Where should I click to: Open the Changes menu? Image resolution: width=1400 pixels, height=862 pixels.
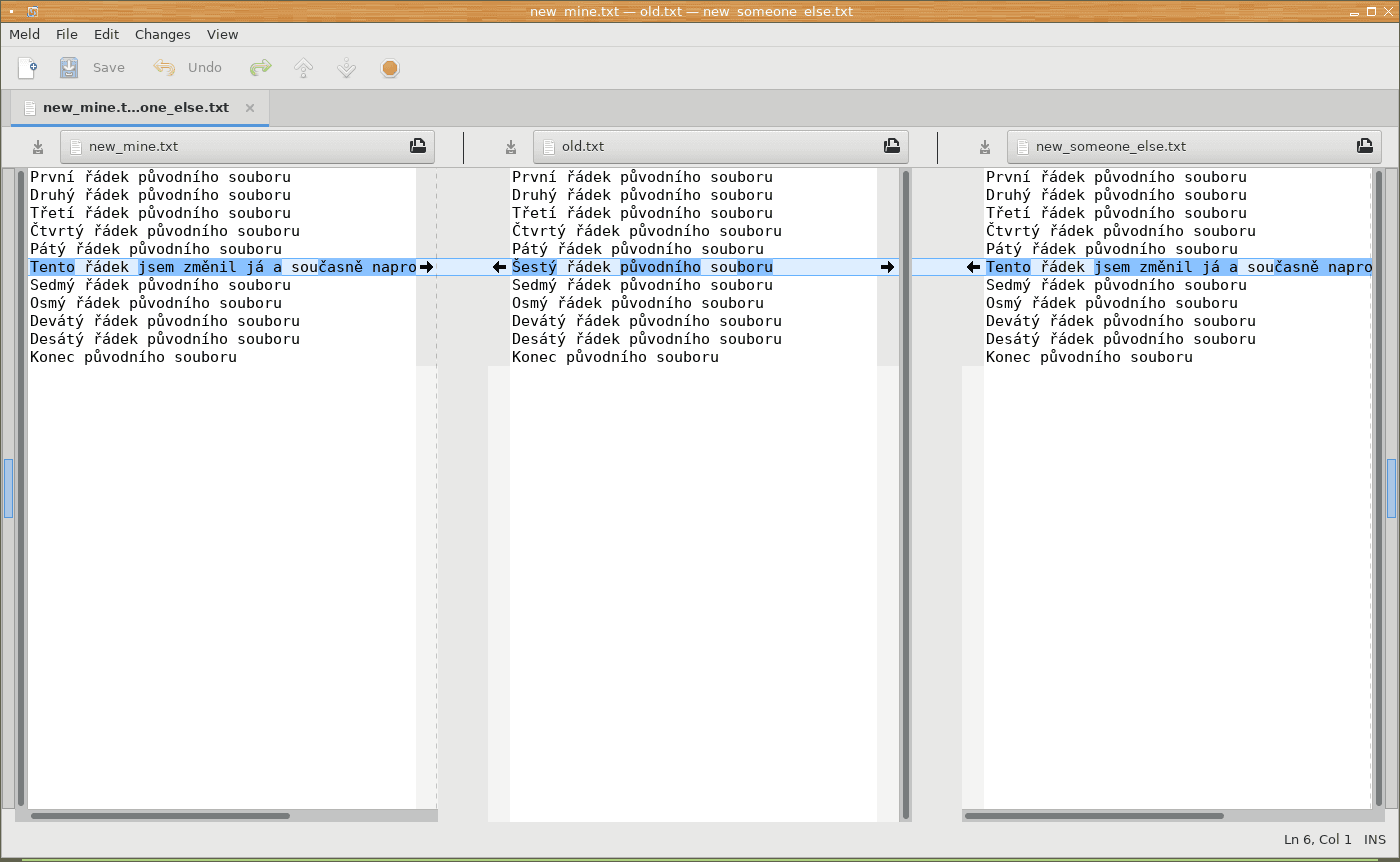click(x=162, y=34)
